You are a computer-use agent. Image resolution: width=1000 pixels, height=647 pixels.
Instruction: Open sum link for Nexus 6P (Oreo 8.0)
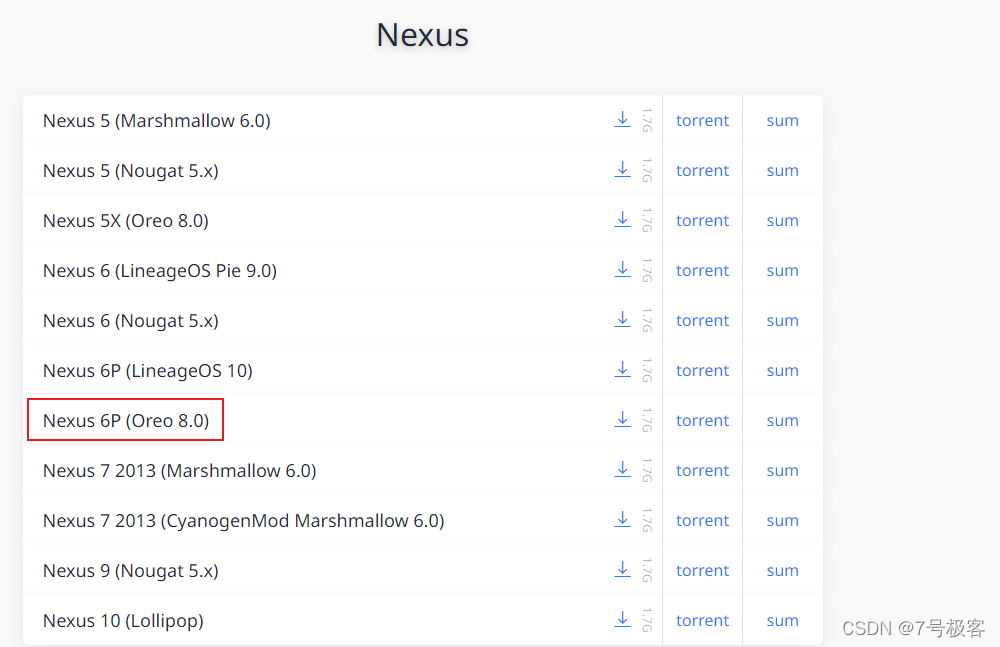pyautogui.click(x=783, y=420)
